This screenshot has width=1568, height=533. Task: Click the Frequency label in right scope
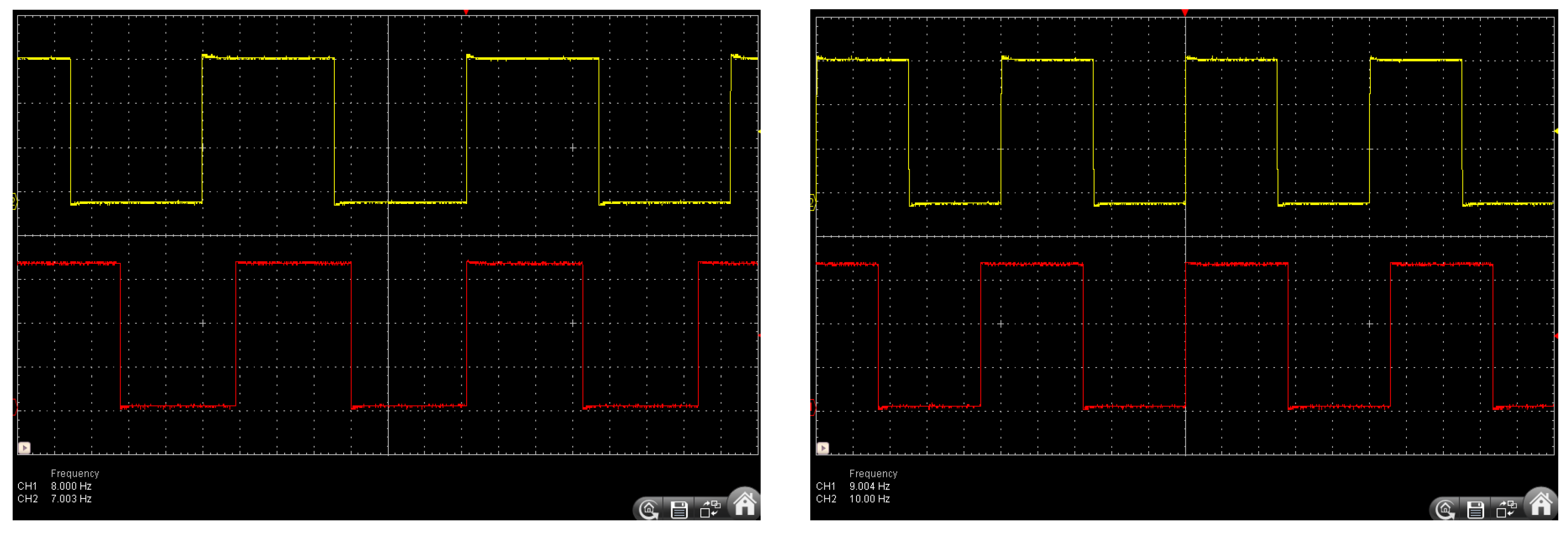(x=874, y=473)
